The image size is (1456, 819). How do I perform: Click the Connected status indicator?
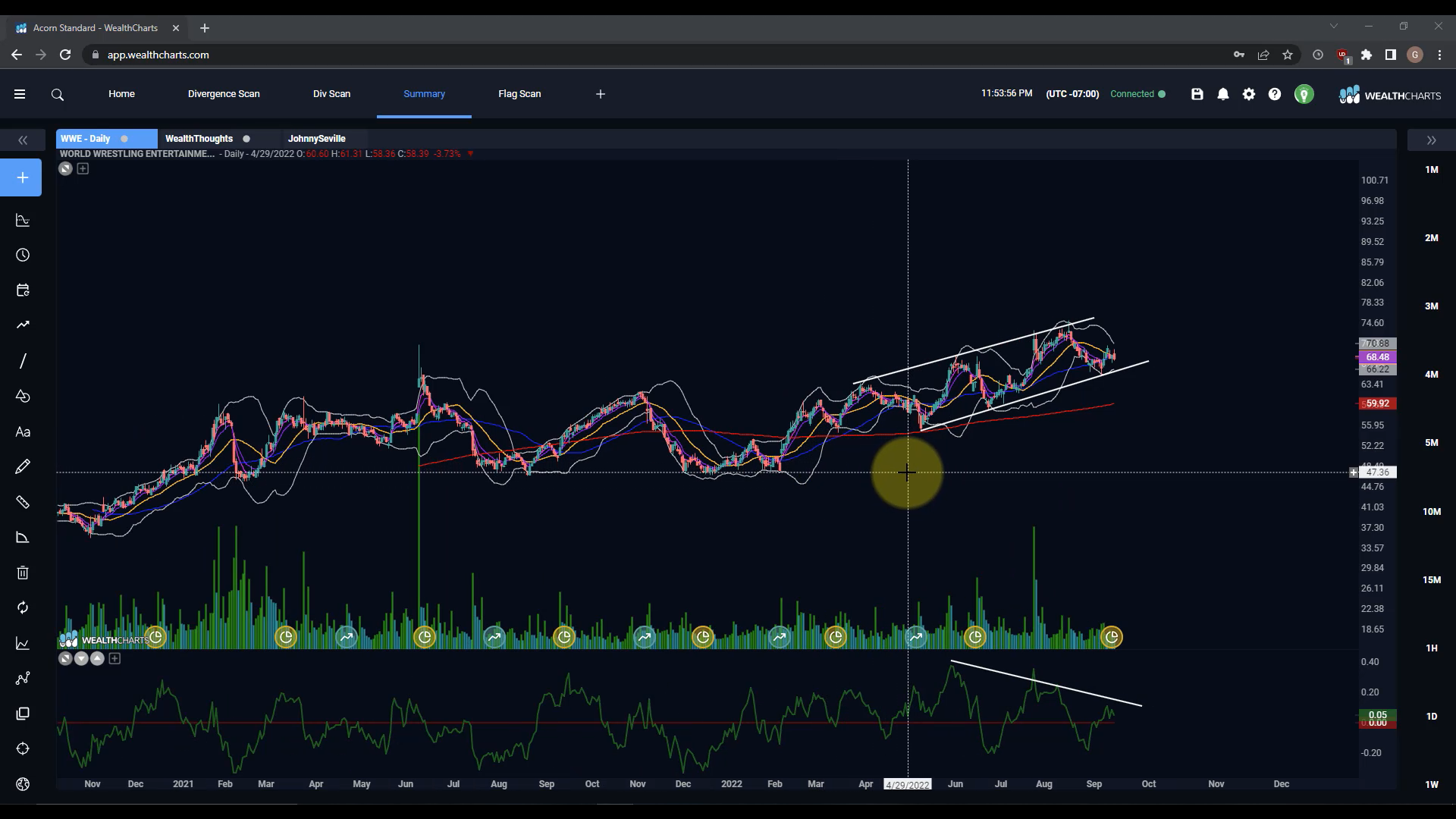[x=1137, y=94]
